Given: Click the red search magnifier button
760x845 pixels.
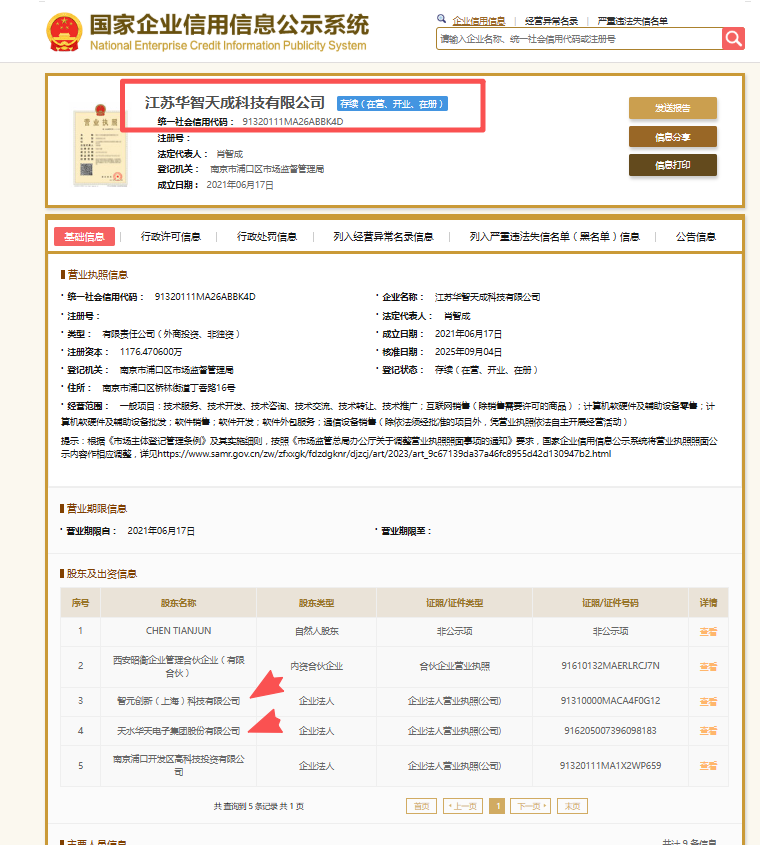Looking at the screenshot, I should click(733, 38).
